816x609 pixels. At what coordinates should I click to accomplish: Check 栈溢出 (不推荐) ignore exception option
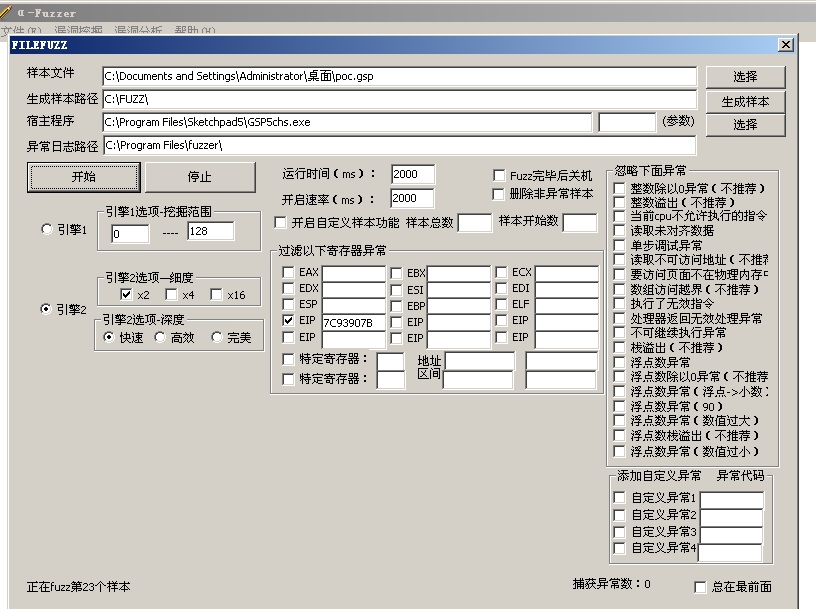point(619,347)
